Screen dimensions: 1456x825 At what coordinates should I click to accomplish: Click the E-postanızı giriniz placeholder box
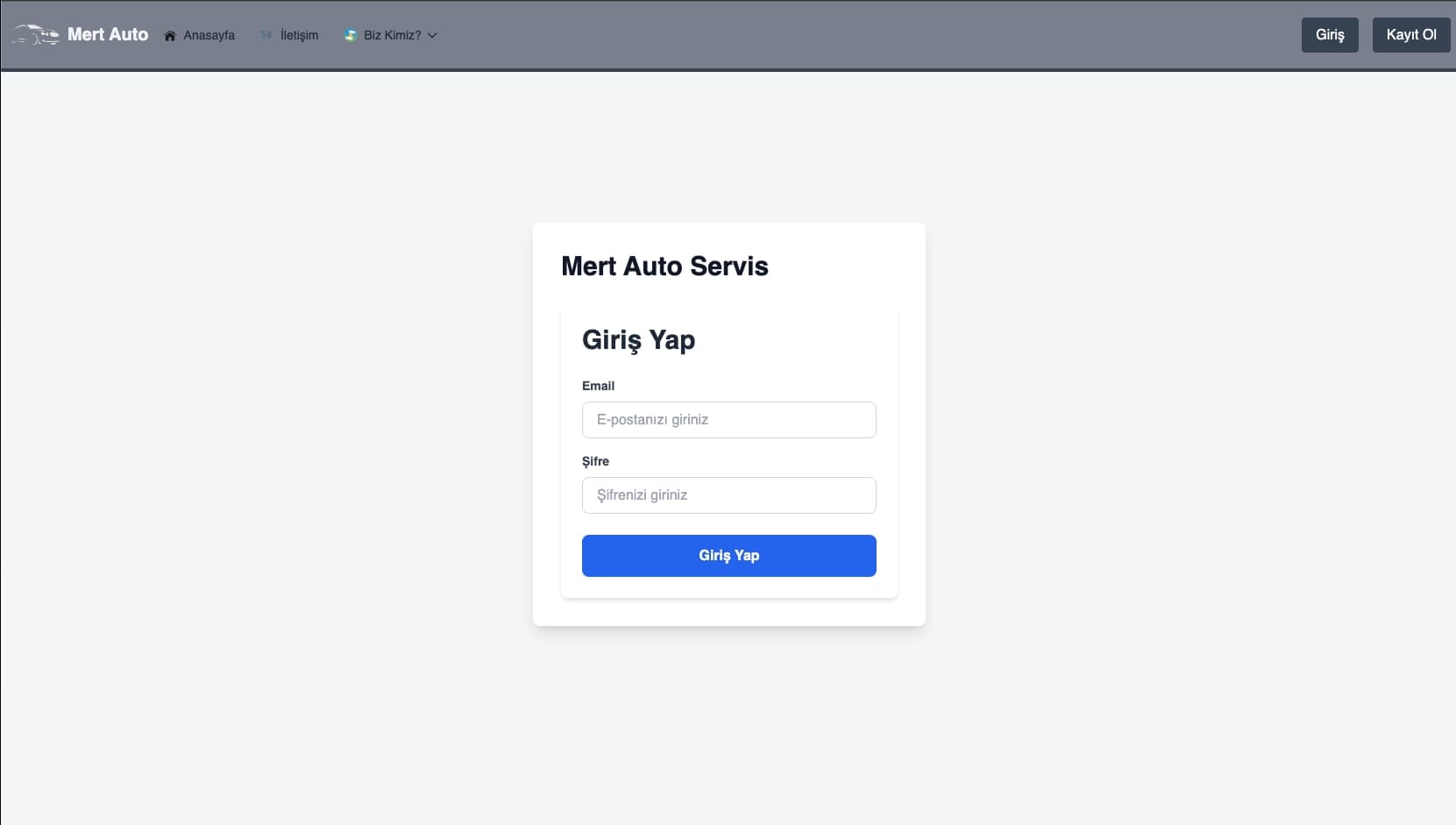pyautogui.click(x=728, y=419)
